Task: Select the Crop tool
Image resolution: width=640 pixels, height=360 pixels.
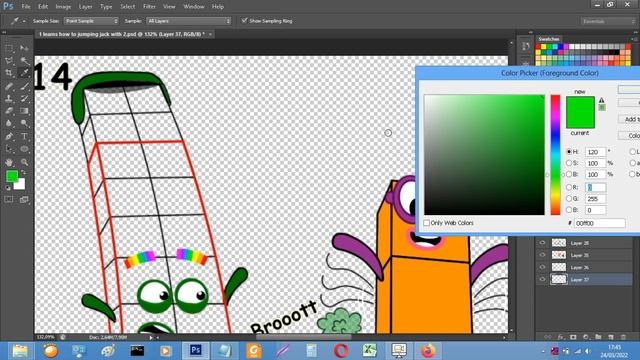Action: pyautogui.click(x=9, y=73)
